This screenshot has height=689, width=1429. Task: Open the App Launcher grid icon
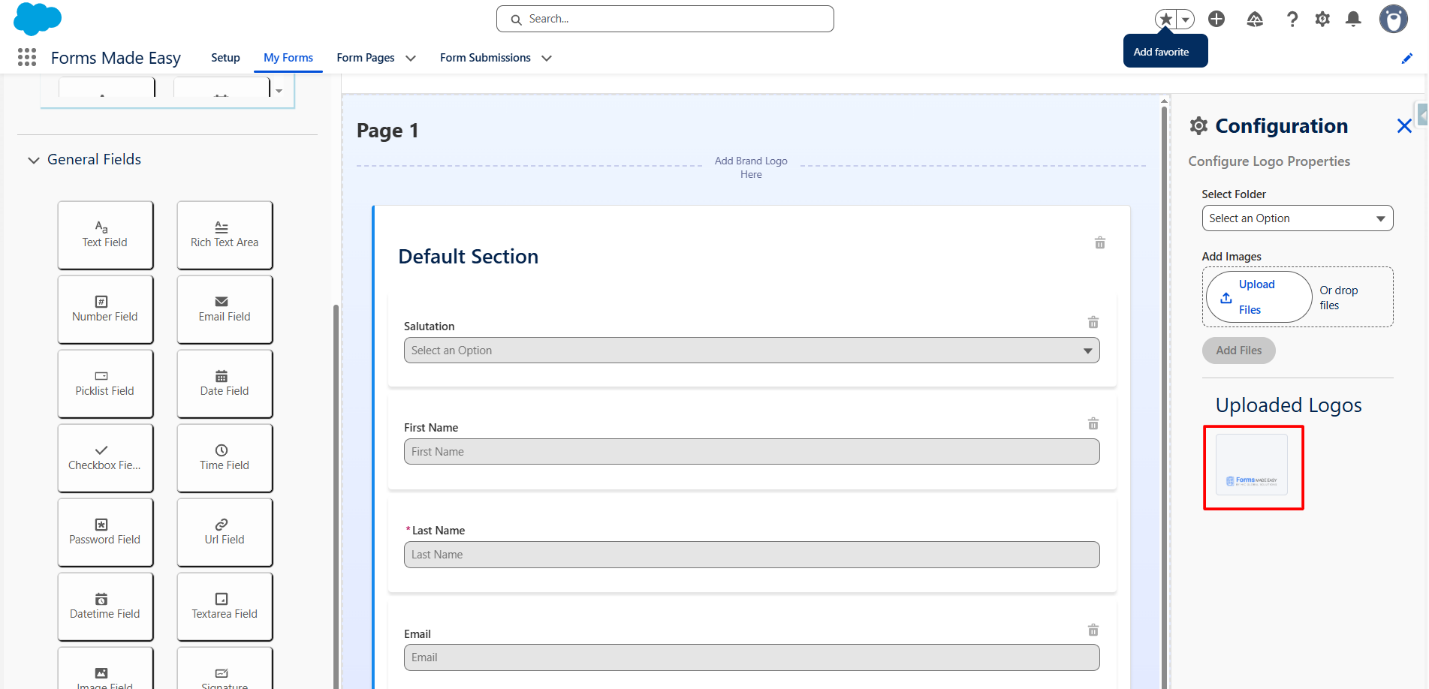[x=27, y=57]
